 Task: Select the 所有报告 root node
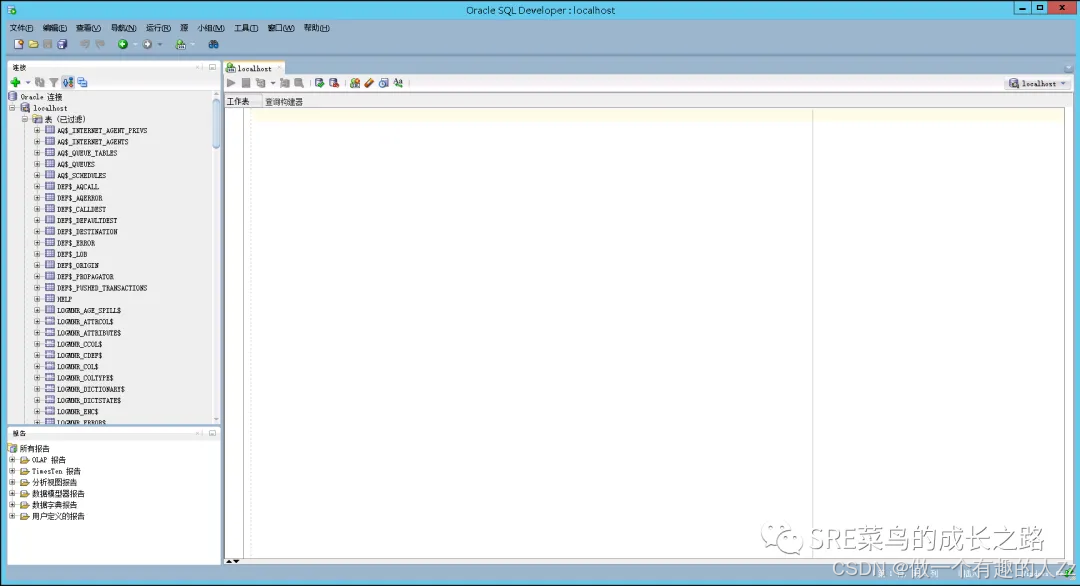[34, 449]
